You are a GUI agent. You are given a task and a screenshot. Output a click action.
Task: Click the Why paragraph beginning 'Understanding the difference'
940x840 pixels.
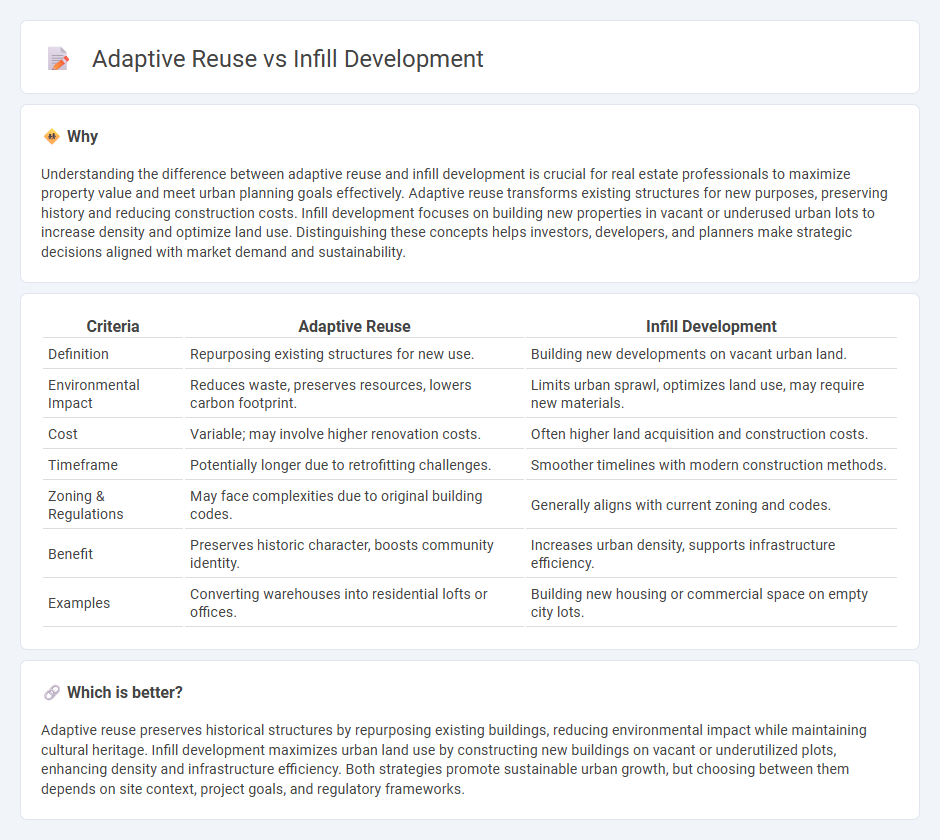[x=465, y=213]
